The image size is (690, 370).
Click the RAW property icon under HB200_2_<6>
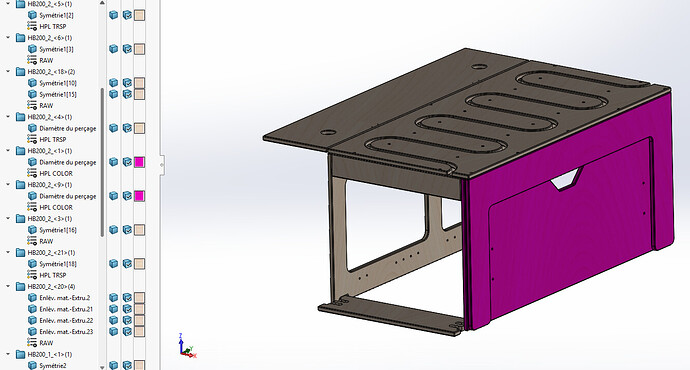pyautogui.click(x=32, y=60)
